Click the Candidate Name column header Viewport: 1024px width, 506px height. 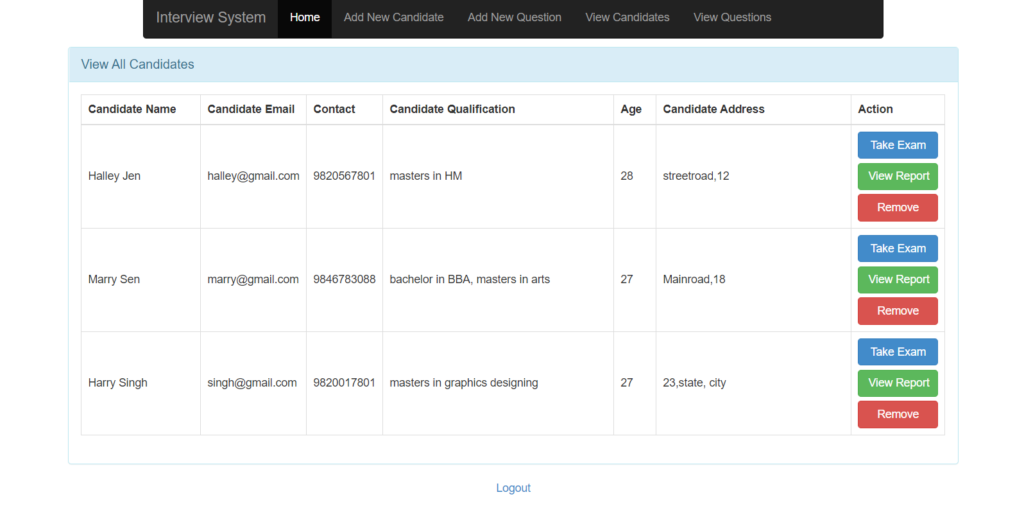click(132, 109)
